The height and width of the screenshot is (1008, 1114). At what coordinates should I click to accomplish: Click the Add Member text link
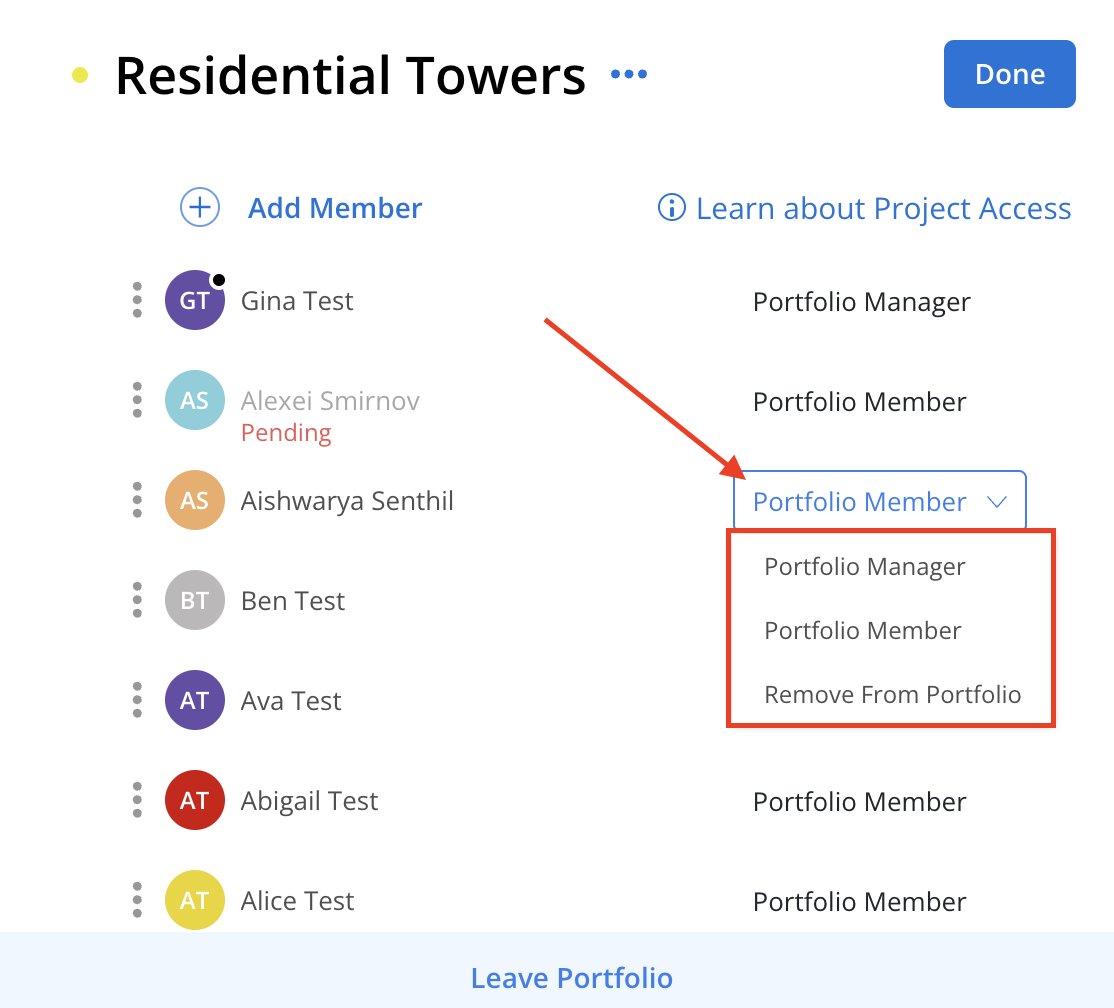click(x=335, y=208)
